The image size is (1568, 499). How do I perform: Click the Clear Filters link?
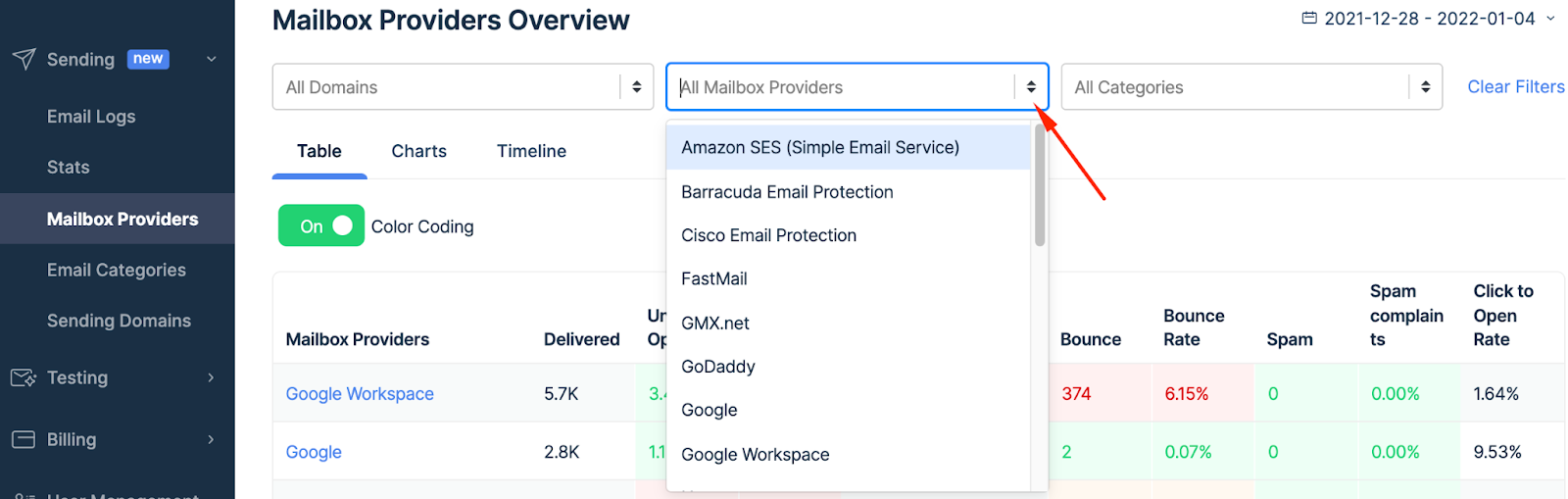click(x=1515, y=87)
